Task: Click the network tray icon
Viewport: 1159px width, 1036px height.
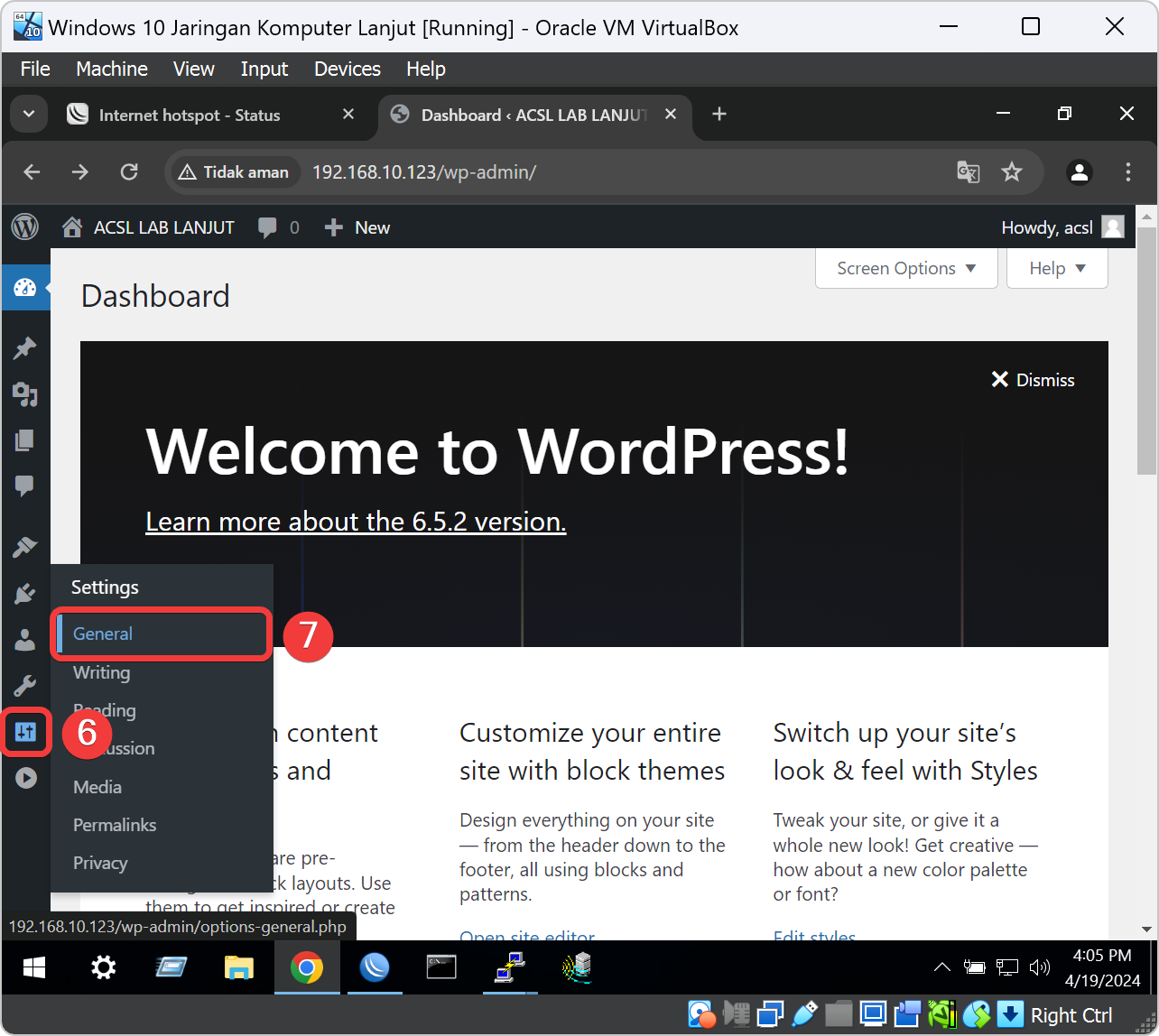Action: click(1007, 967)
